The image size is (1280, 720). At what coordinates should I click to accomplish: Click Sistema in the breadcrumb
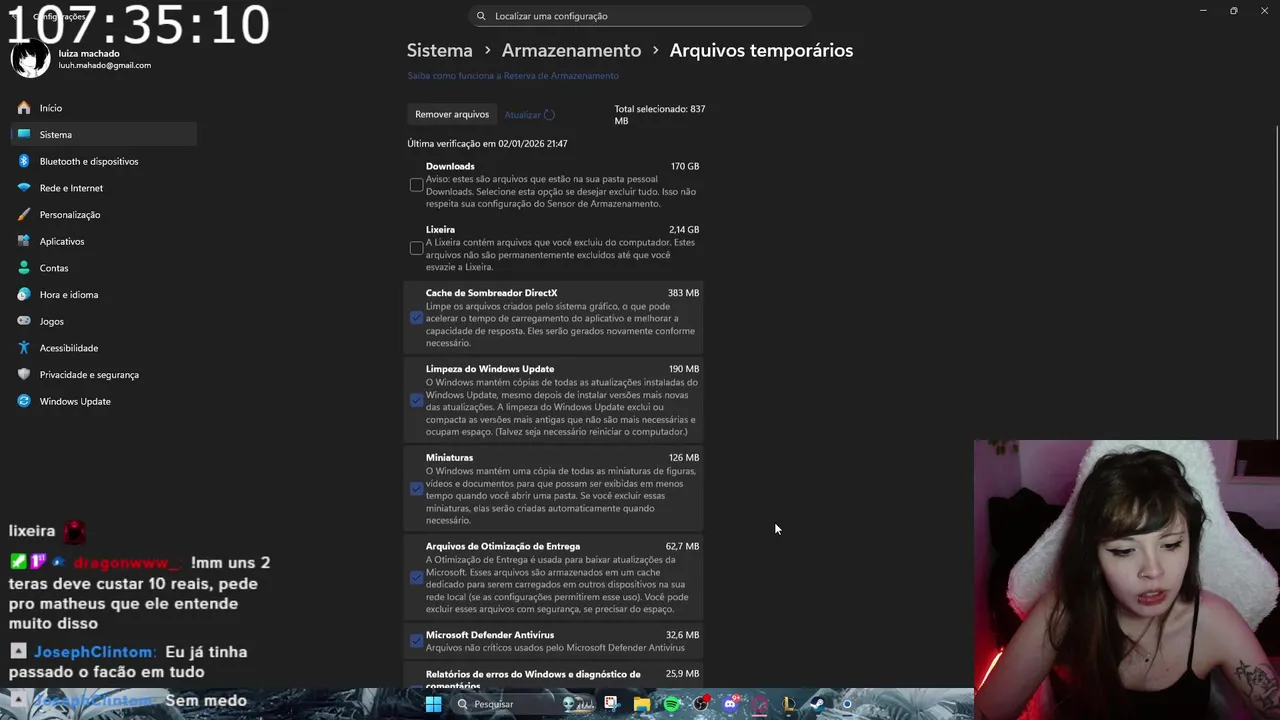[439, 50]
